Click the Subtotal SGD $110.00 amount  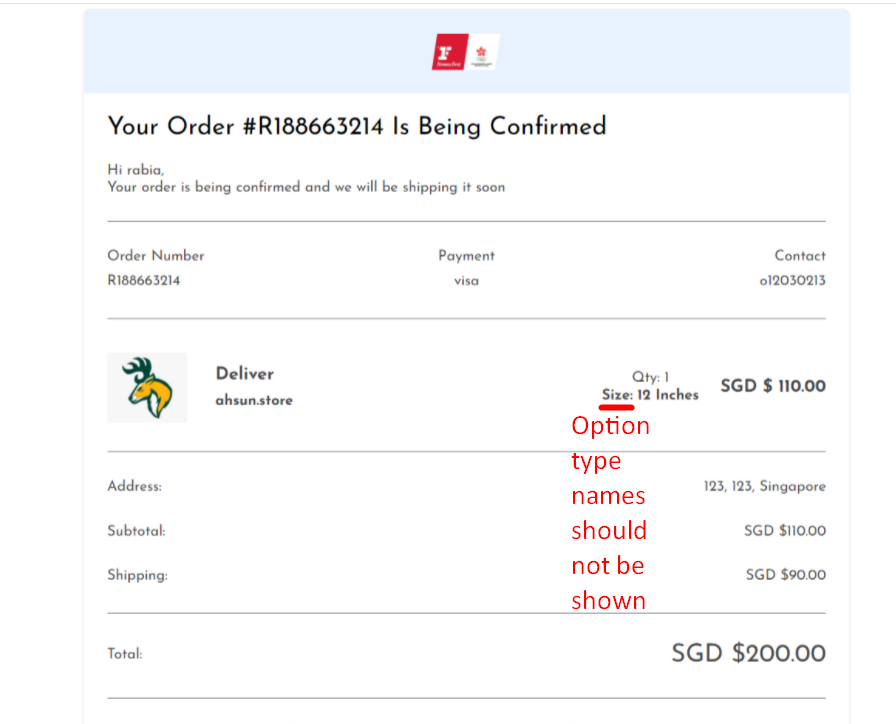point(785,531)
